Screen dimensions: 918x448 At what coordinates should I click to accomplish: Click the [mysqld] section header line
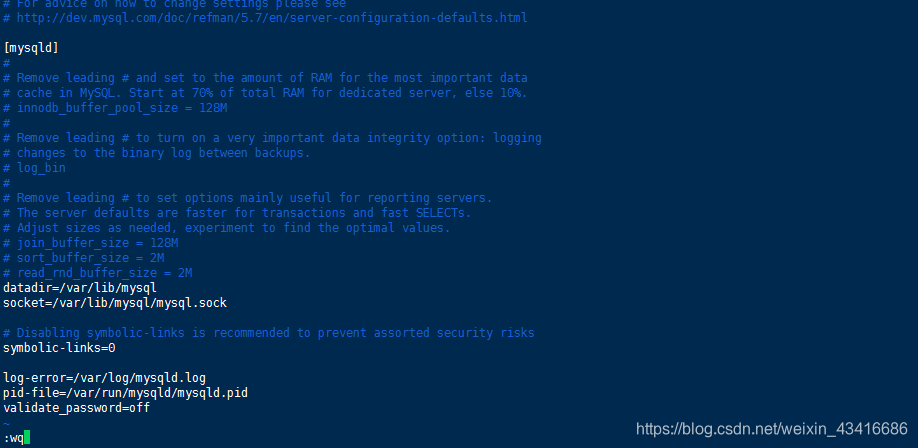click(x=31, y=48)
